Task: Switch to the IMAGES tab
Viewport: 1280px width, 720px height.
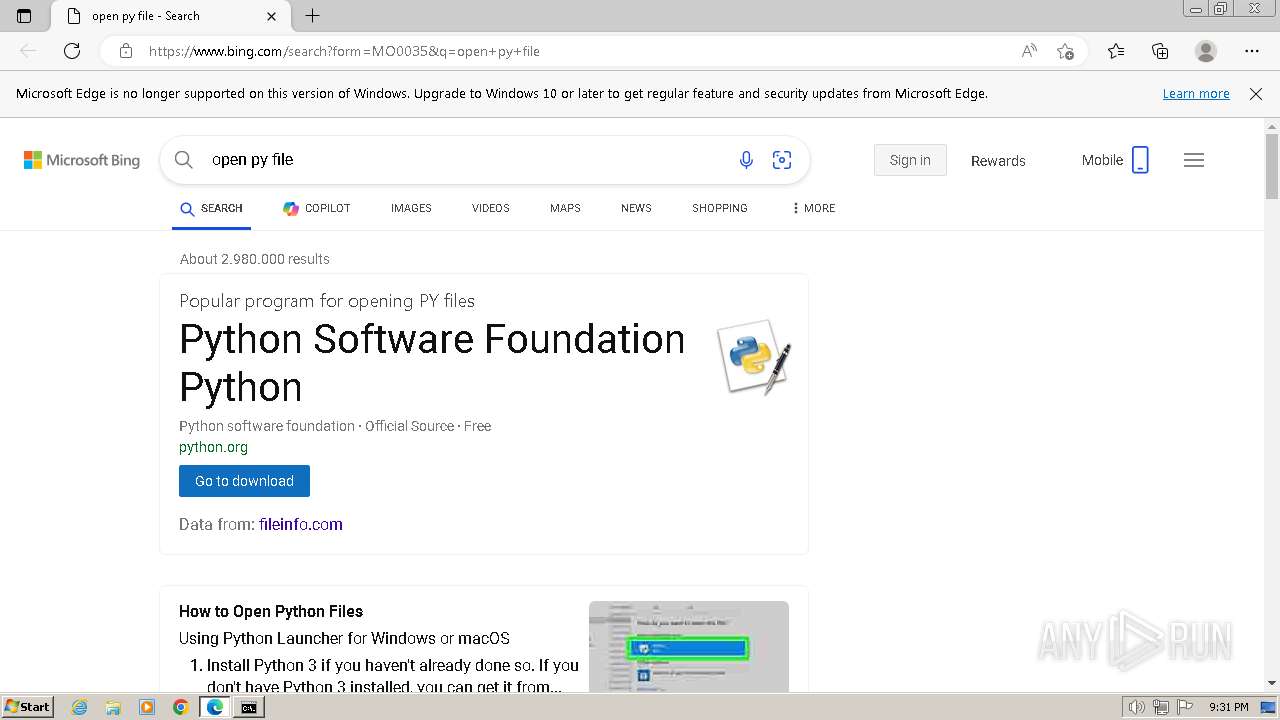Action: (411, 208)
